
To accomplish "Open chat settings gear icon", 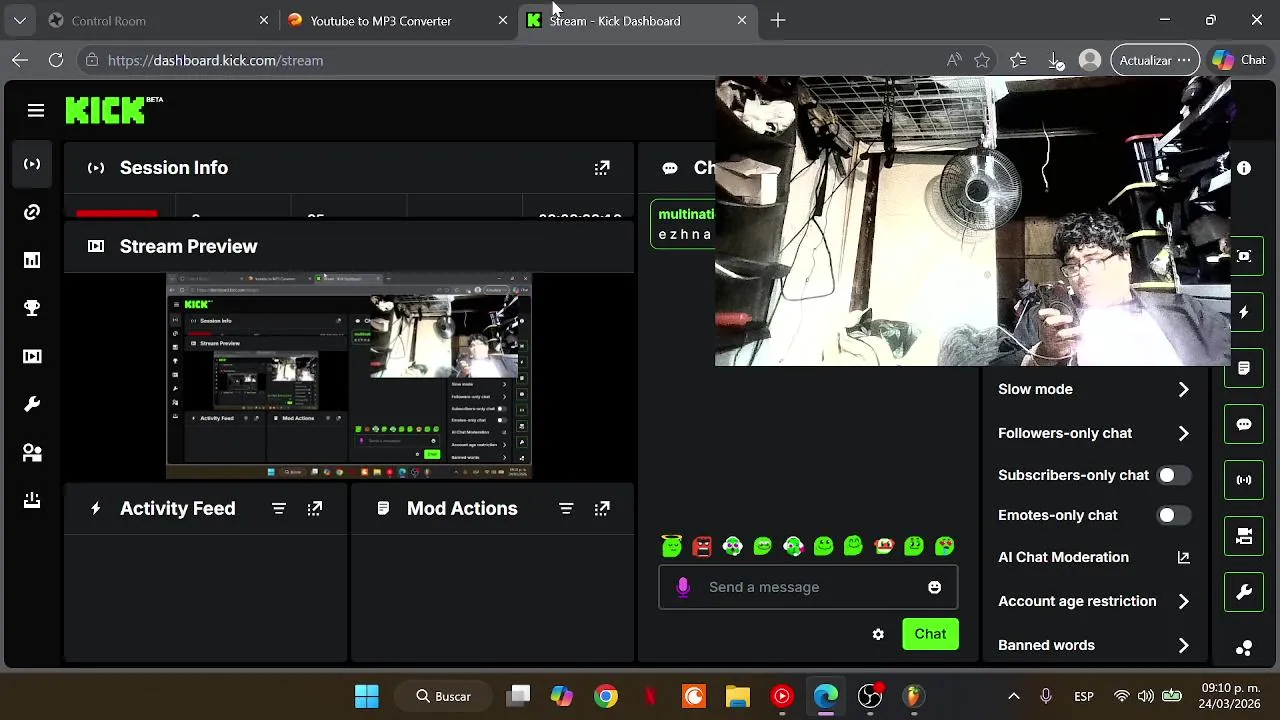I will [x=878, y=634].
